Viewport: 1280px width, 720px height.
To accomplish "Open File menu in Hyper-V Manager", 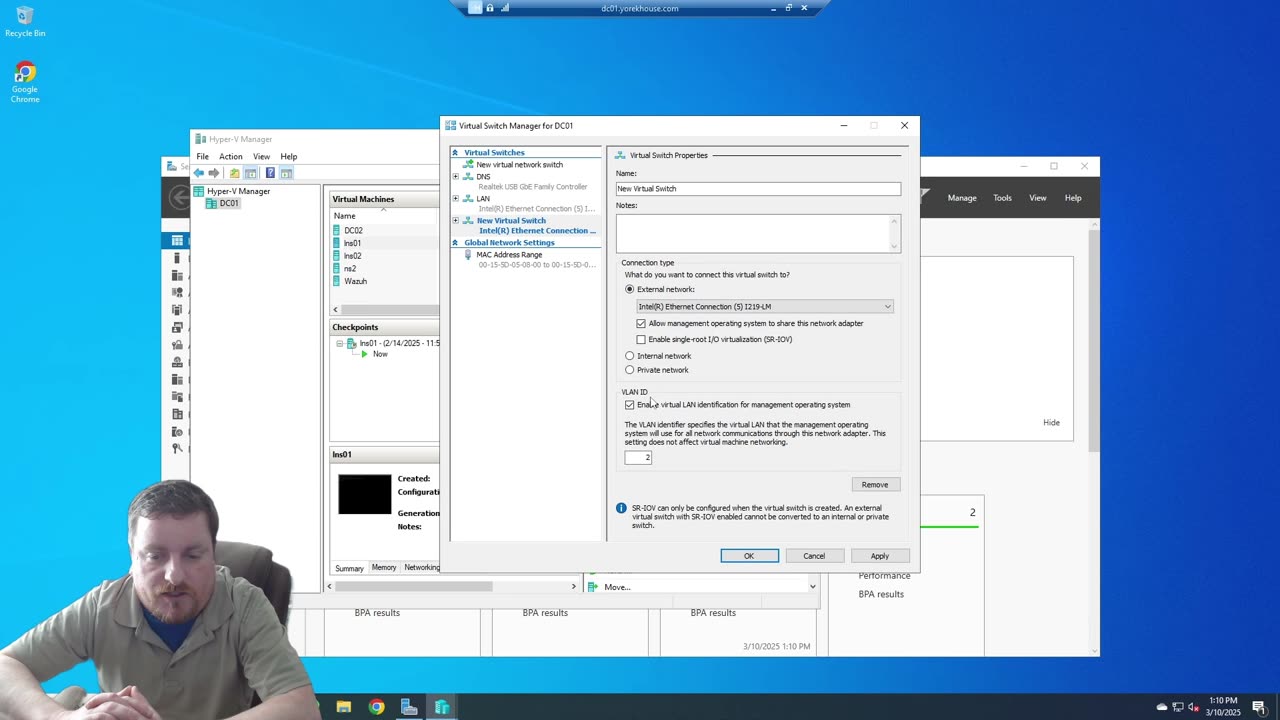I will tap(202, 156).
